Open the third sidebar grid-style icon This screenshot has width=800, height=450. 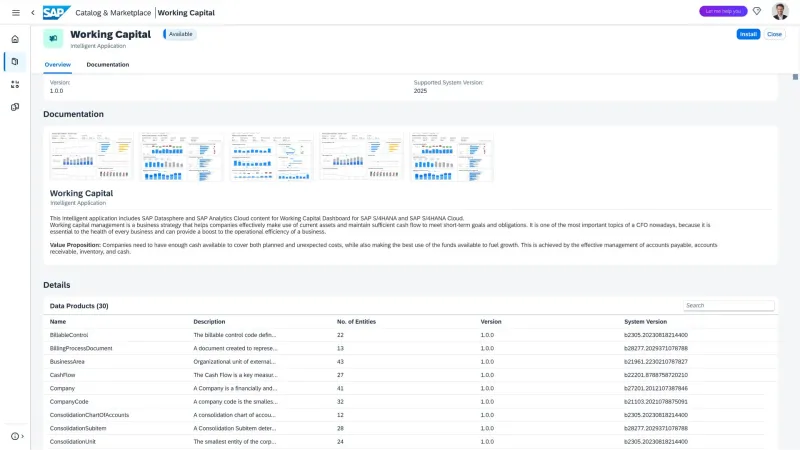pos(15,84)
